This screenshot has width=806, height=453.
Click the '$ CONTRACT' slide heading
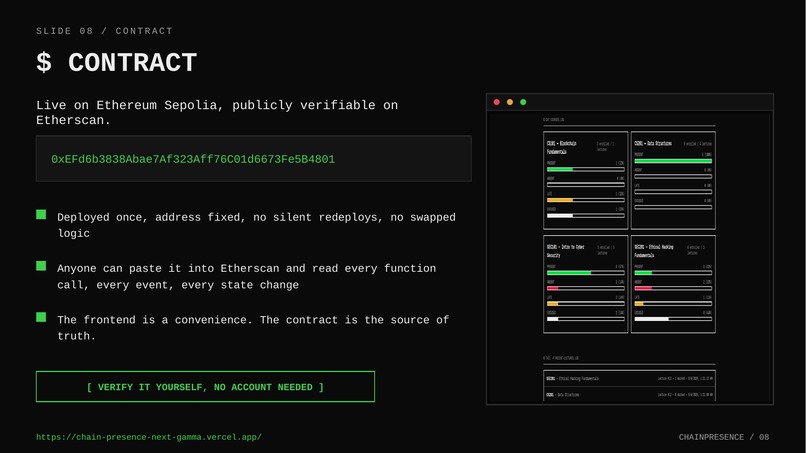[x=117, y=63]
